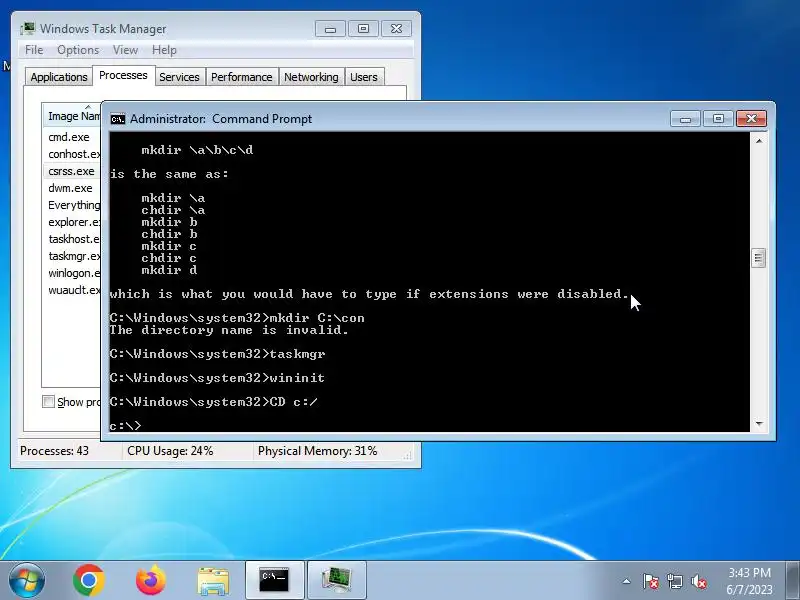Screen dimensions: 800x600
Task: Close the Task Manager window
Action: [396, 29]
